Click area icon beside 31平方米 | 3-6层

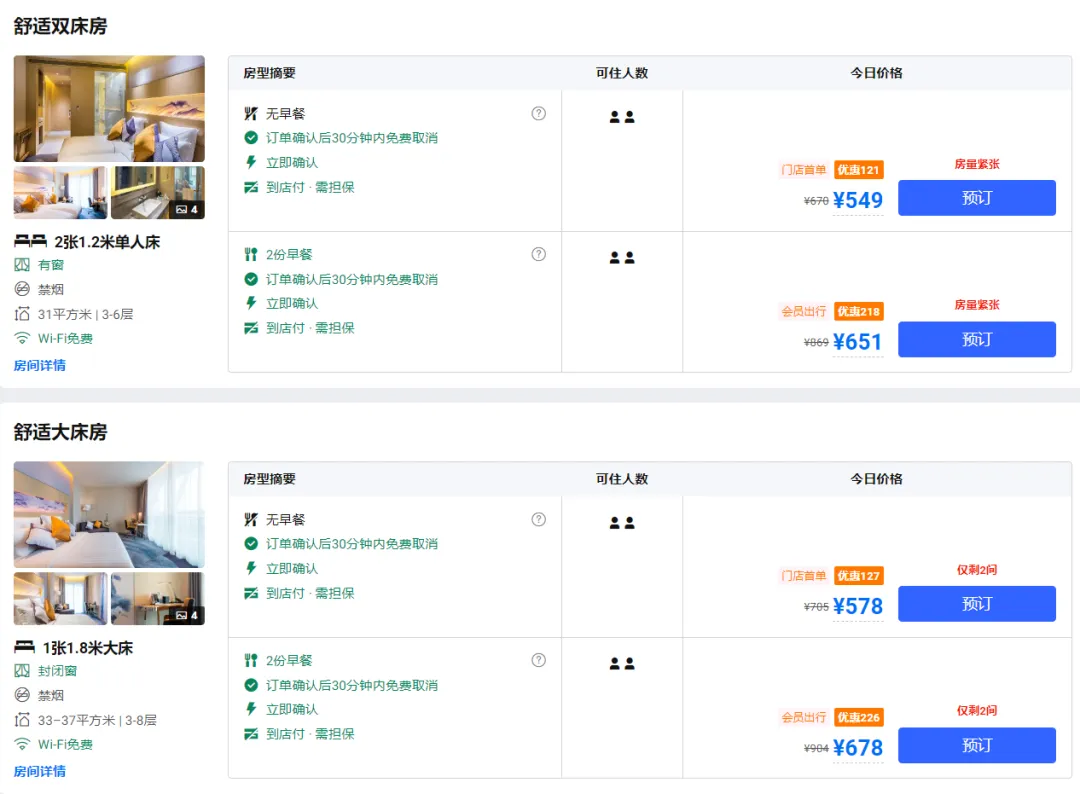tap(22, 314)
